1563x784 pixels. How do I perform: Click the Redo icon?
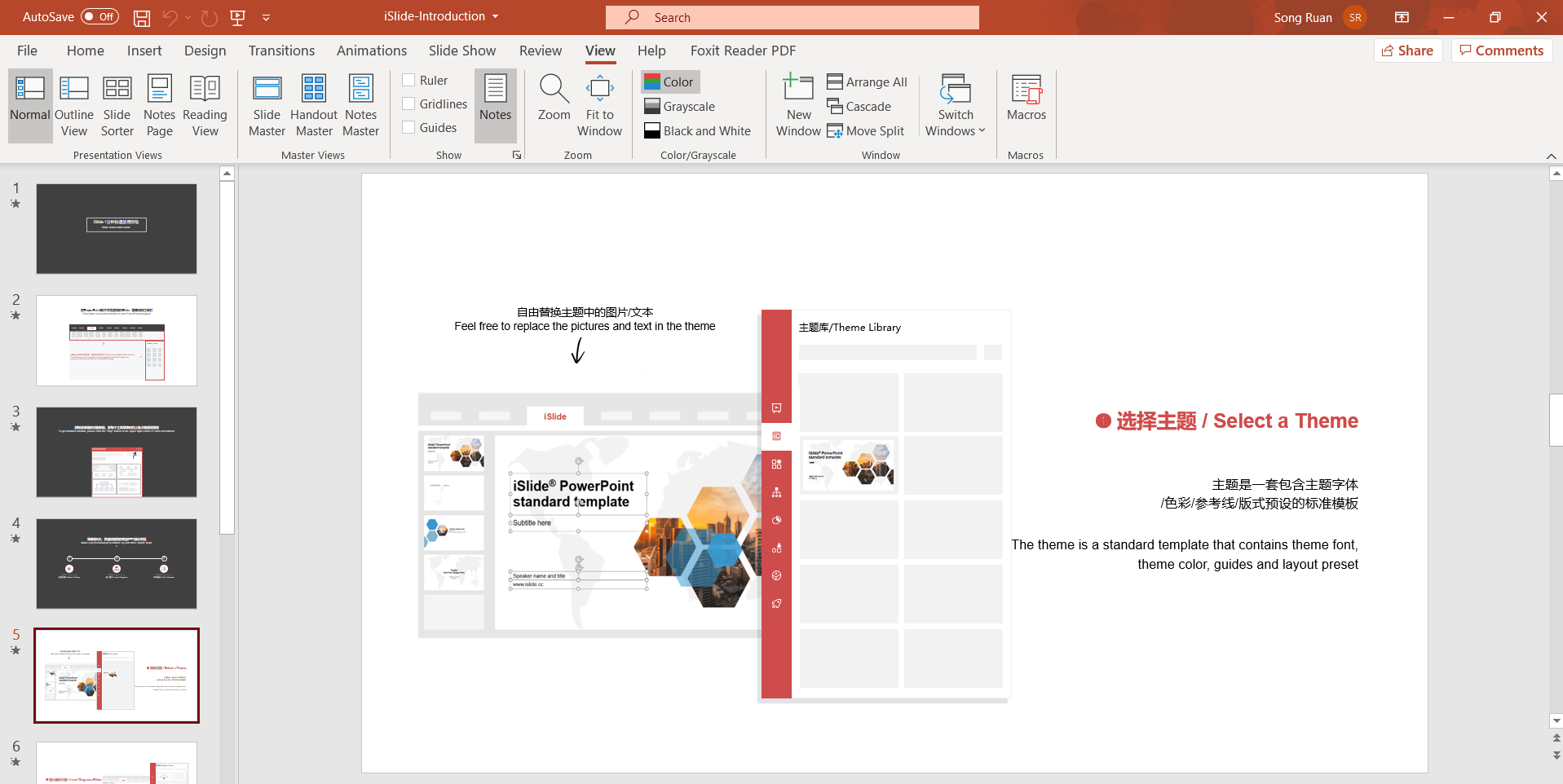pyautogui.click(x=210, y=17)
